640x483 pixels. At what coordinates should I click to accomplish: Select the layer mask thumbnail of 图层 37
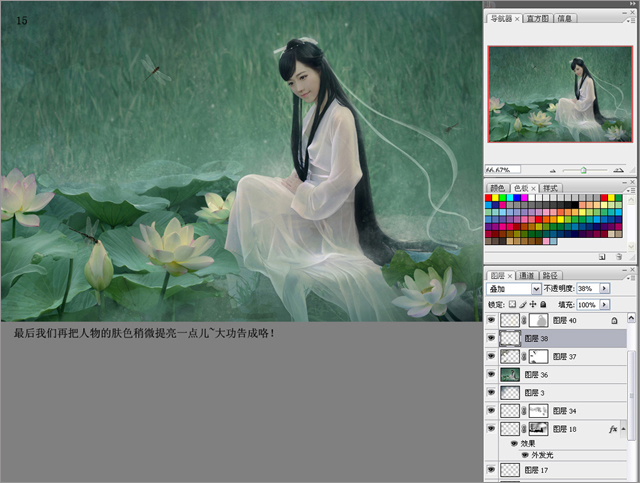[538, 356]
